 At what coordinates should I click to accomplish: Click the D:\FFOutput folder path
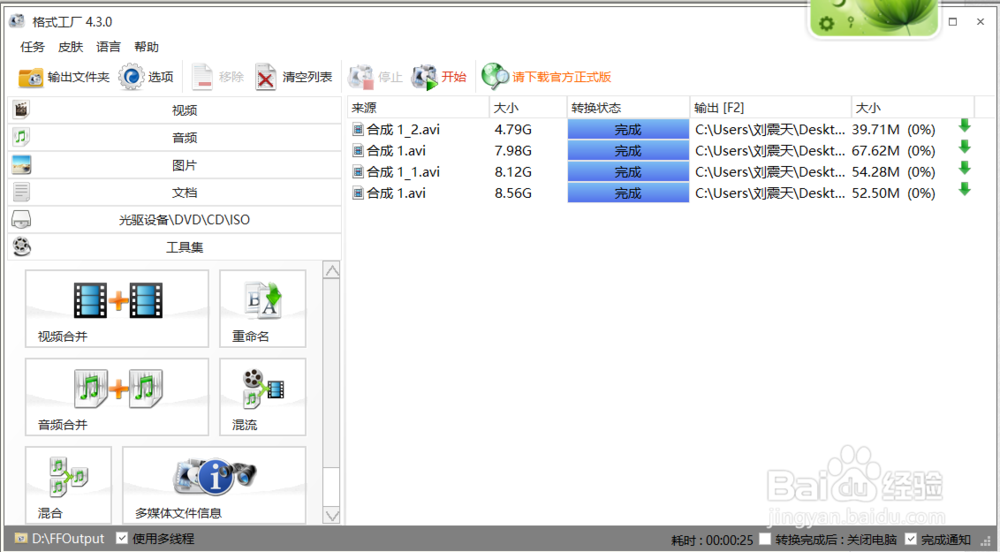[68, 539]
